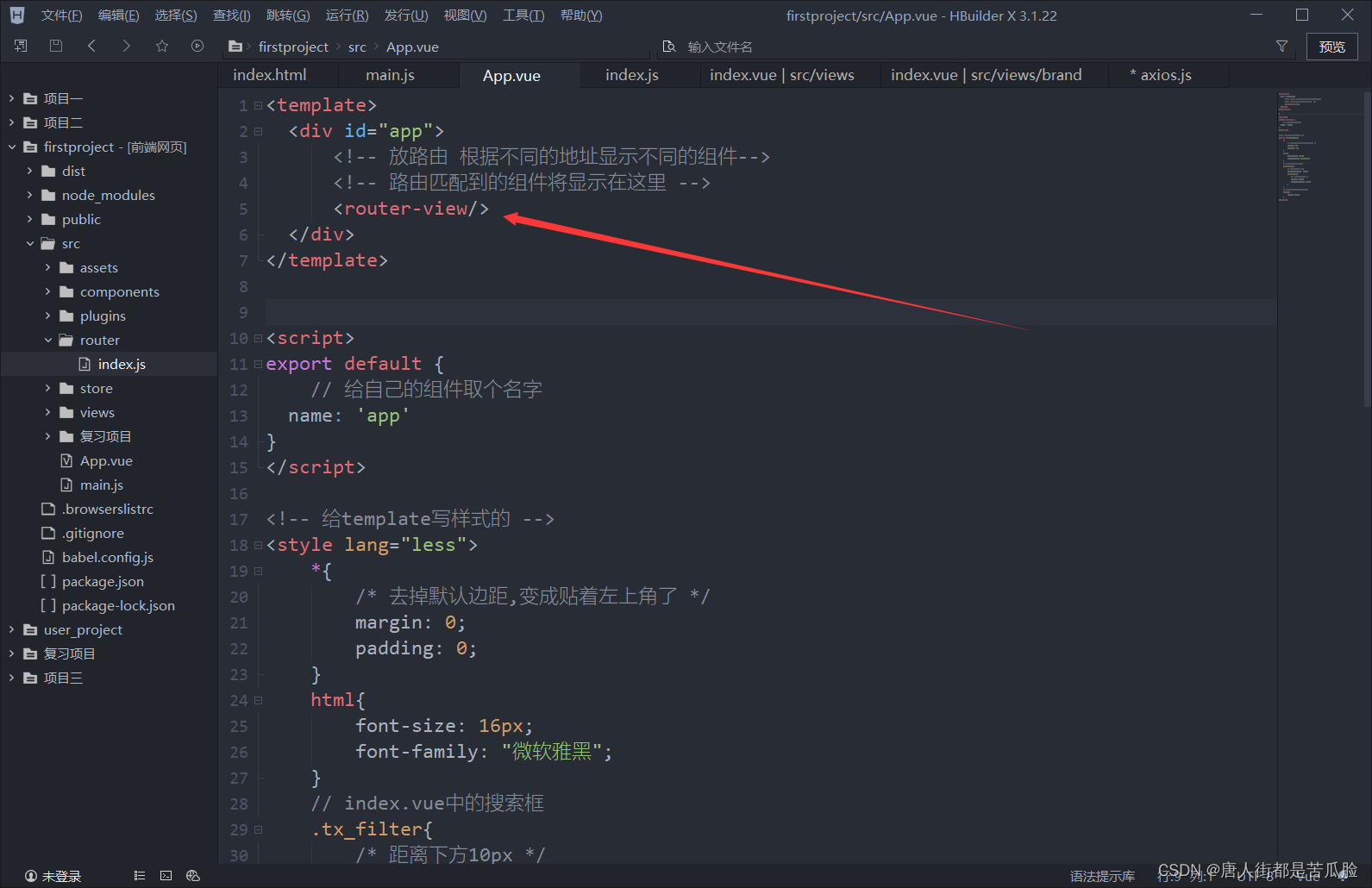This screenshot has width=1372, height=888.
Task: Fold the export default block at line 11
Action: 258,365
